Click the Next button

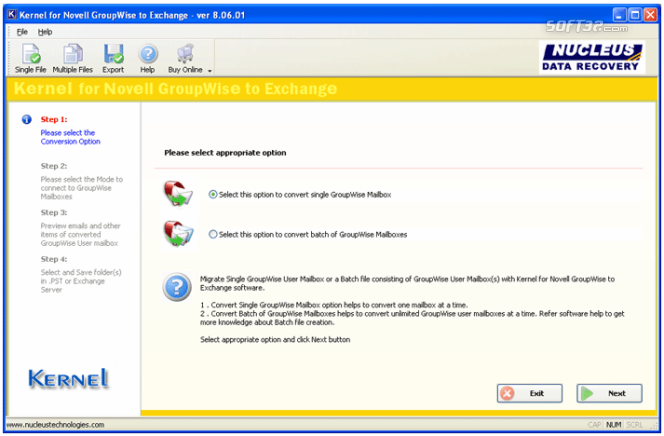pyautogui.click(x=609, y=393)
